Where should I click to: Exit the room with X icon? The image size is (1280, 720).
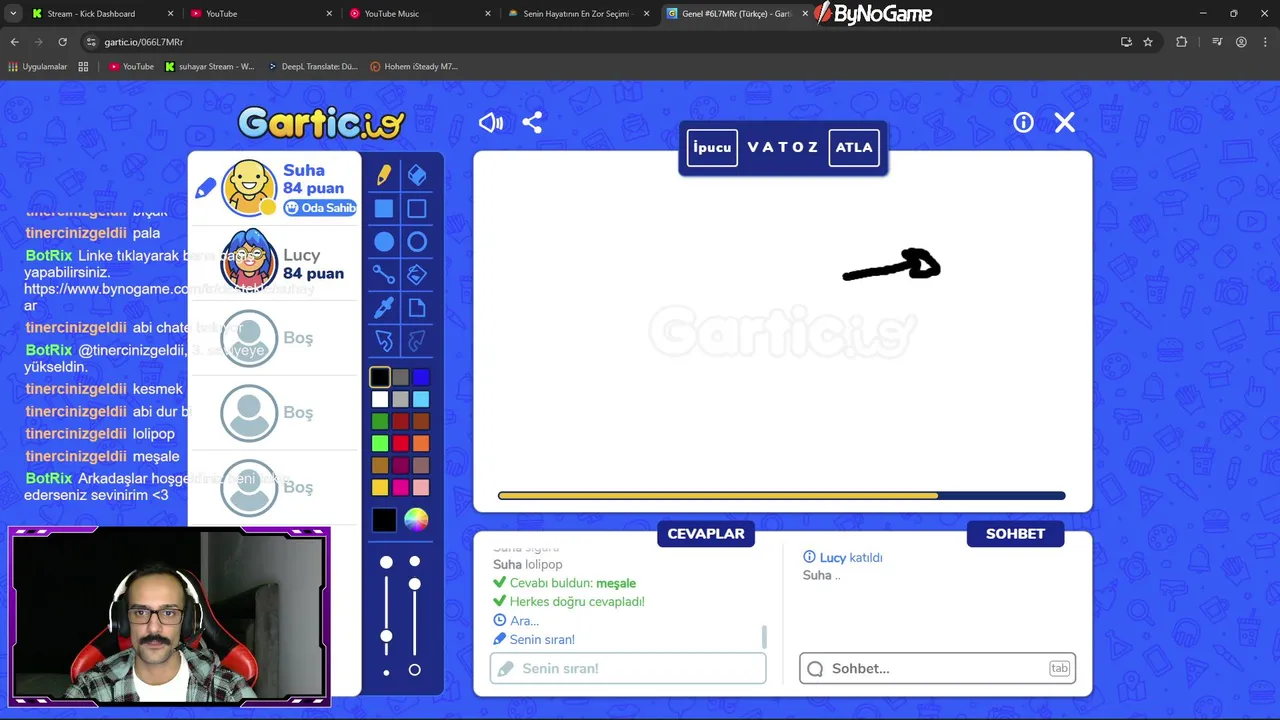tap(1065, 122)
